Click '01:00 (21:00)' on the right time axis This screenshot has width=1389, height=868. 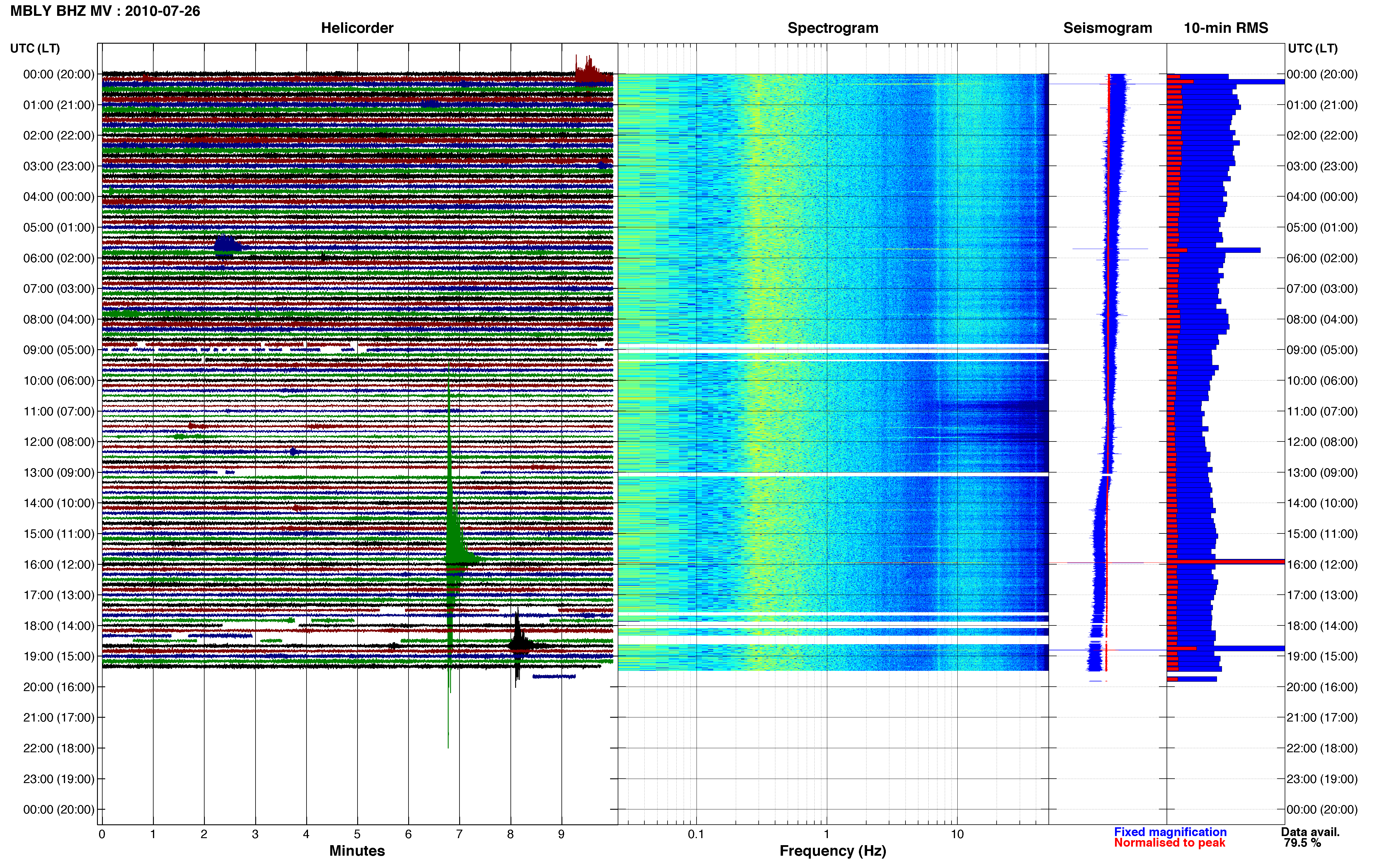[1322, 105]
